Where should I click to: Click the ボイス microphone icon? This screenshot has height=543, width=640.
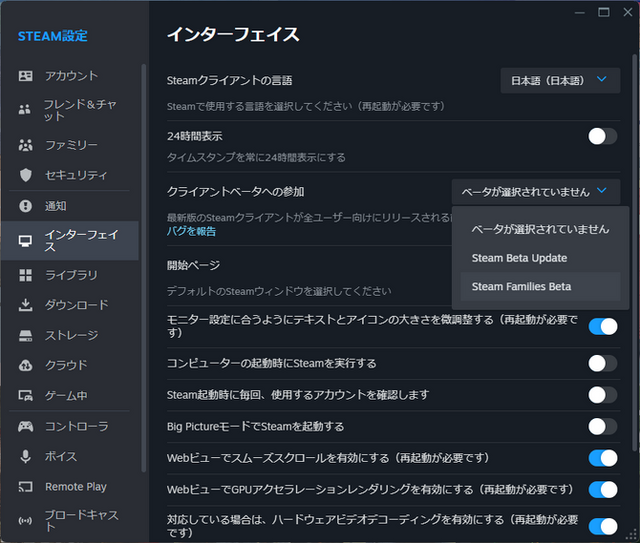(26, 457)
